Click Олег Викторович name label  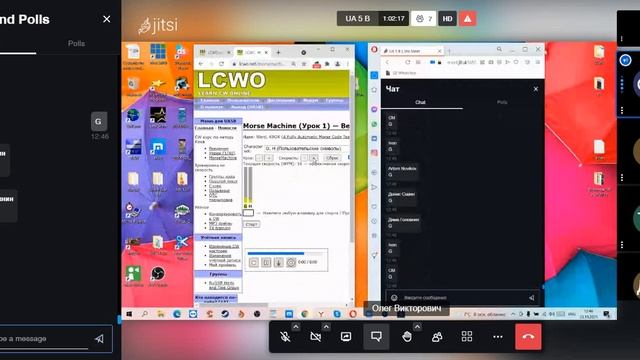click(407, 308)
